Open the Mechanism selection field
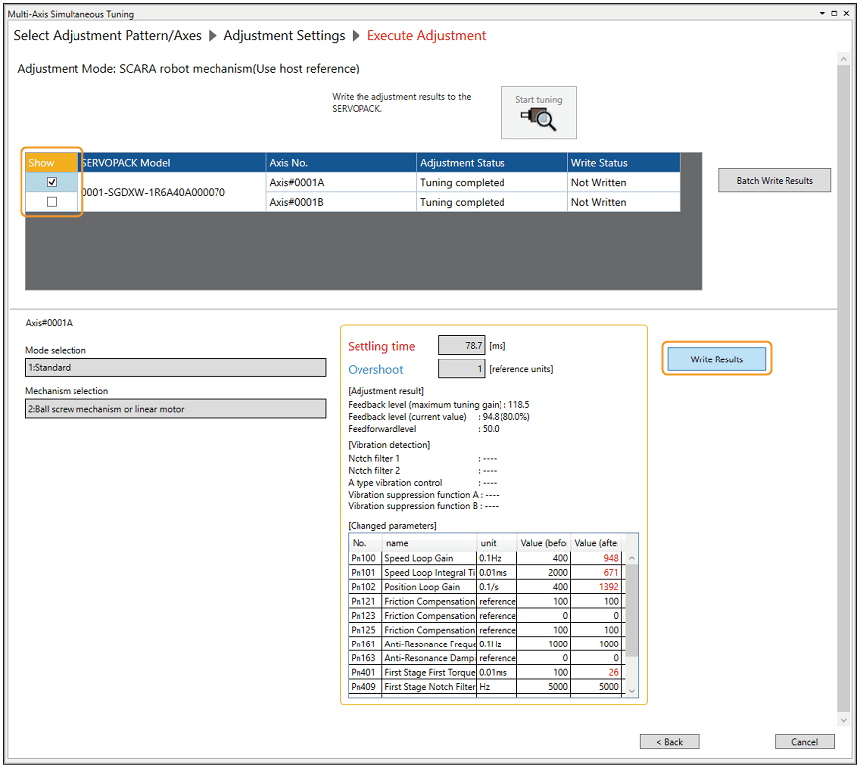Viewport: 860px width, 766px height. pyautogui.click(x=175, y=408)
